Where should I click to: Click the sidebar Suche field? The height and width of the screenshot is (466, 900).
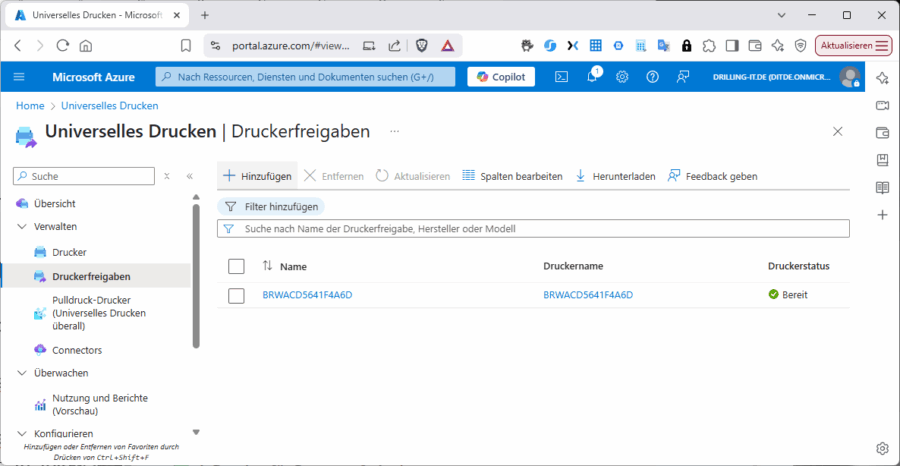click(x=84, y=176)
